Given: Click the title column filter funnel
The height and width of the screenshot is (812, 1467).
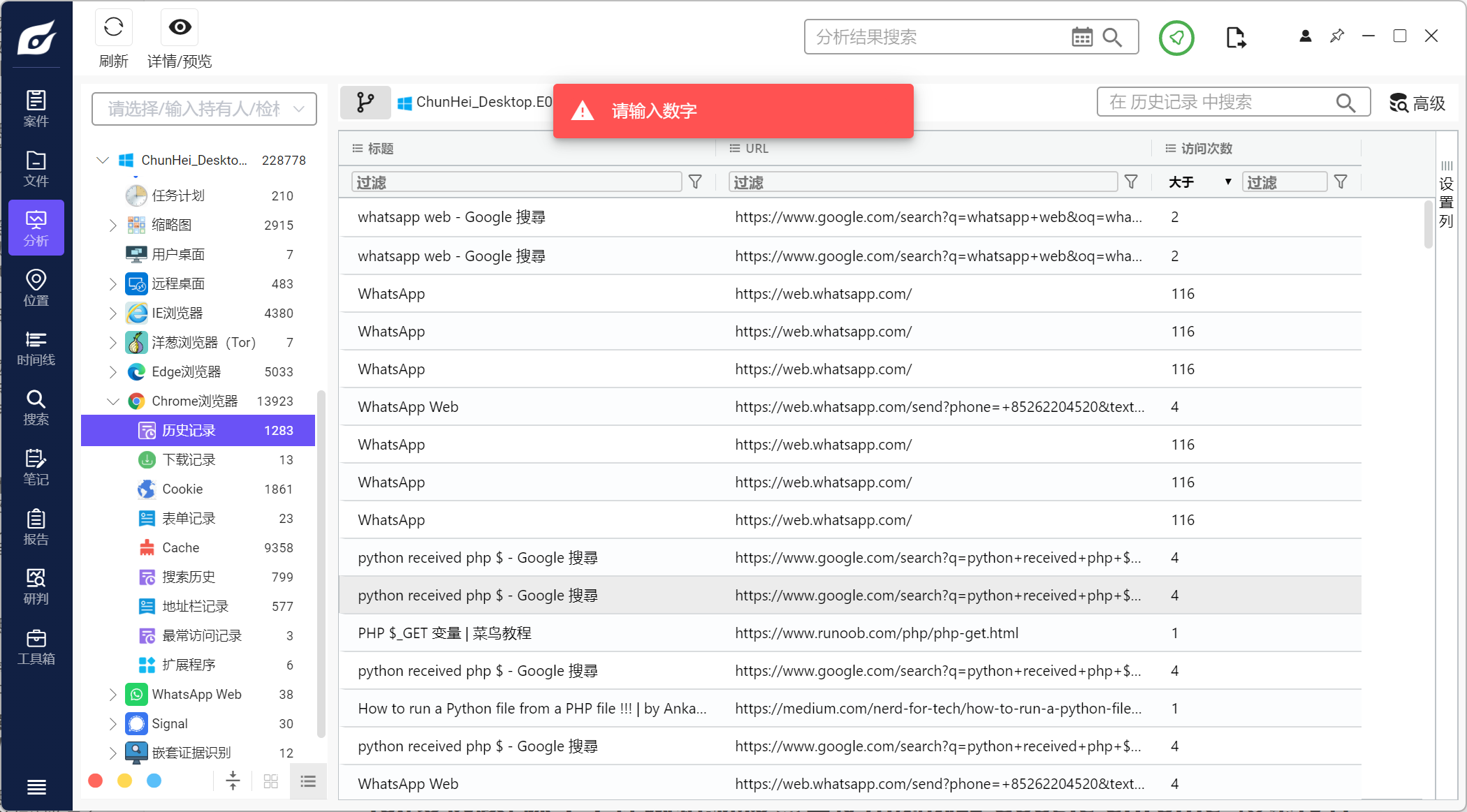Looking at the screenshot, I should [x=695, y=182].
